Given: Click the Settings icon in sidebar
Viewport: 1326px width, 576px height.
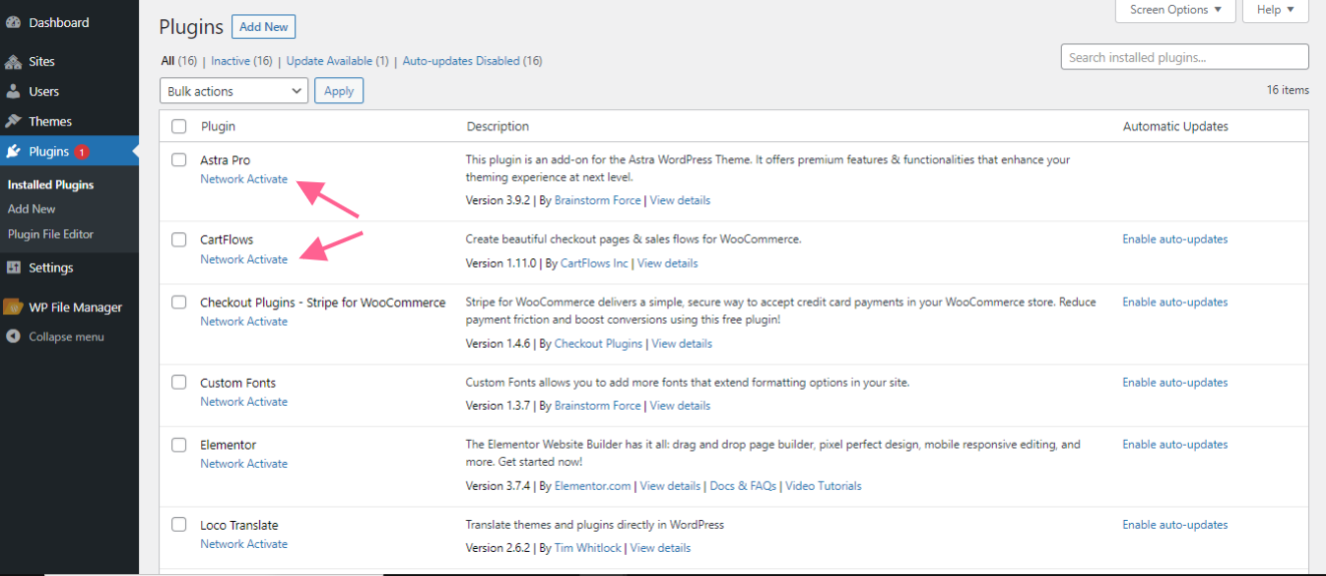Looking at the screenshot, I should coord(13,268).
